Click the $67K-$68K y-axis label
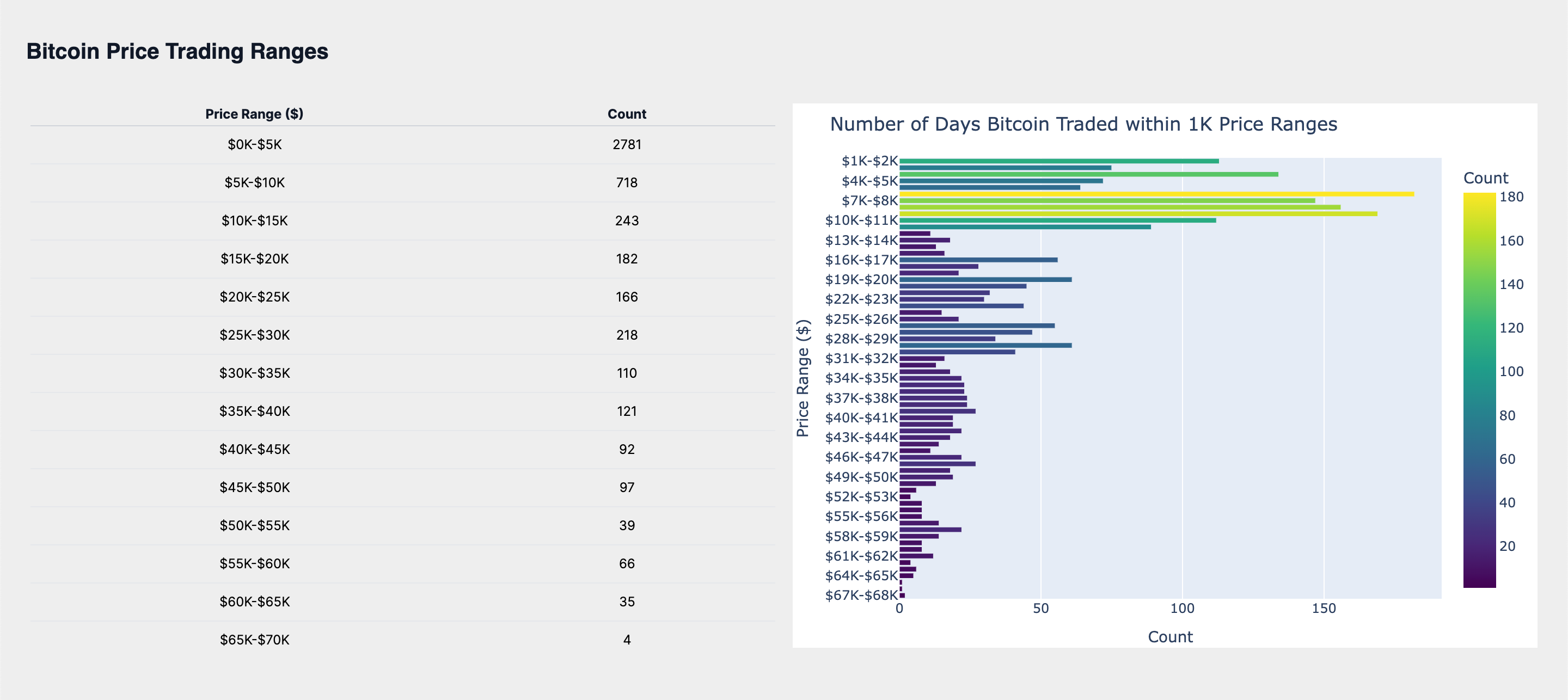1568x700 pixels. coord(861,595)
